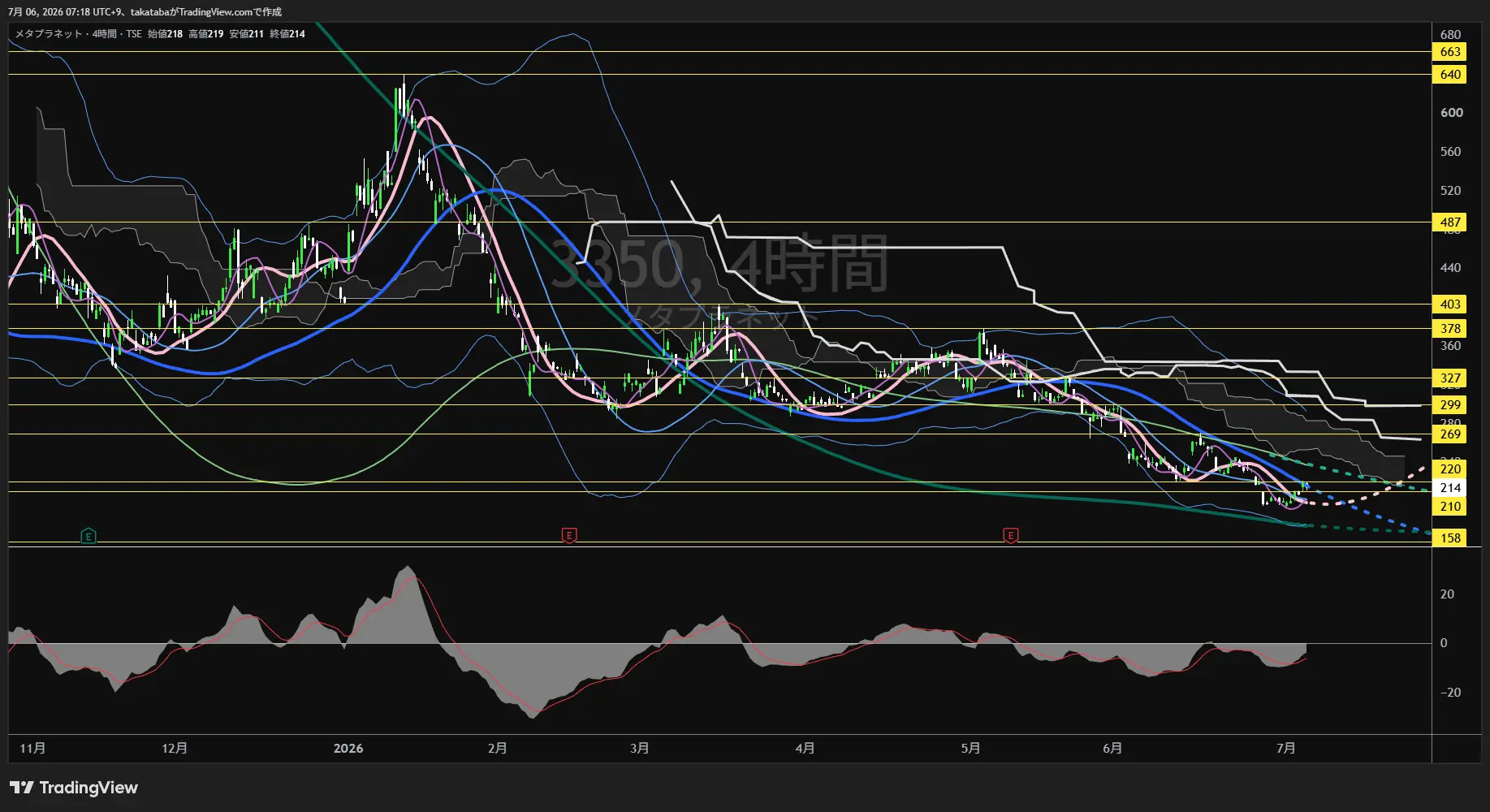The image size is (1490, 812).
Task: Click the 2026 year label on time axis
Action: 348,749
